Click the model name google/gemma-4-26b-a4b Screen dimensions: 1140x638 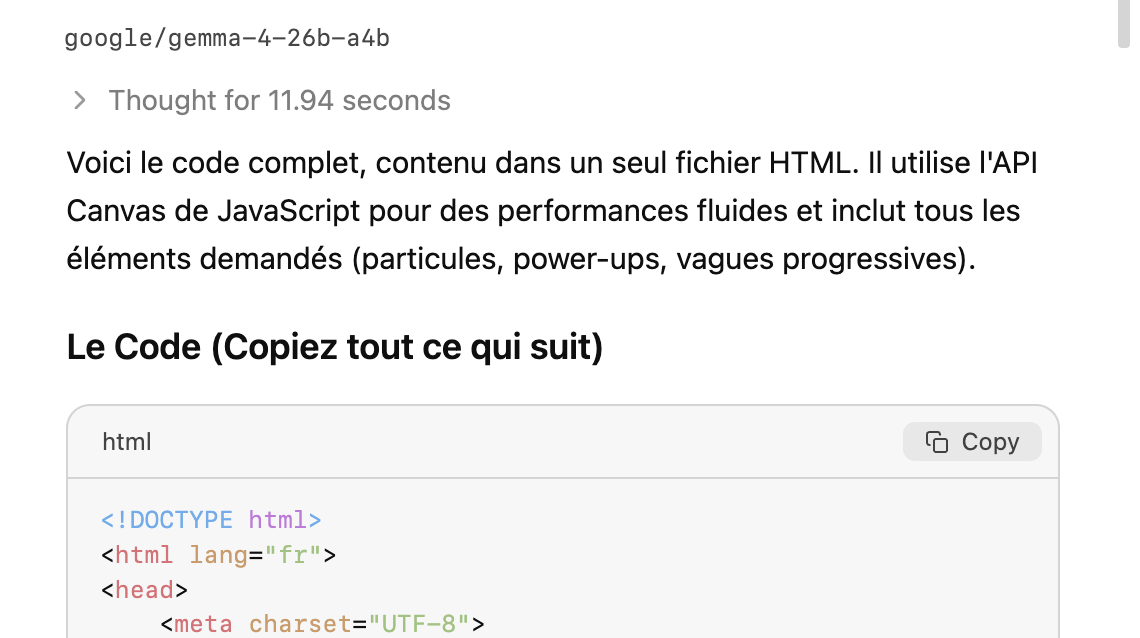(x=227, y=39)
